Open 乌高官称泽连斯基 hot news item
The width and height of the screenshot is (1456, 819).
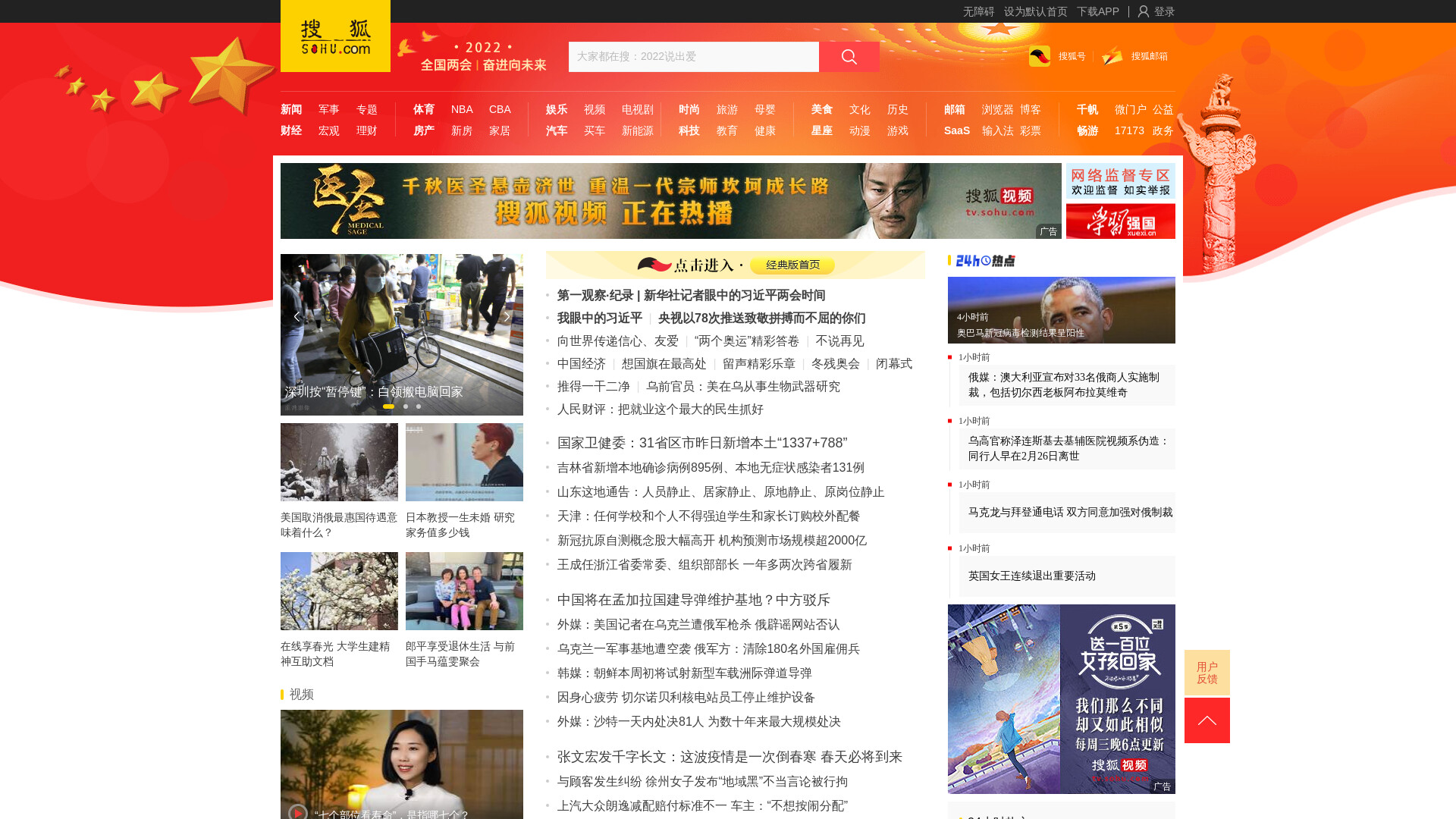tap(1068, 448)
